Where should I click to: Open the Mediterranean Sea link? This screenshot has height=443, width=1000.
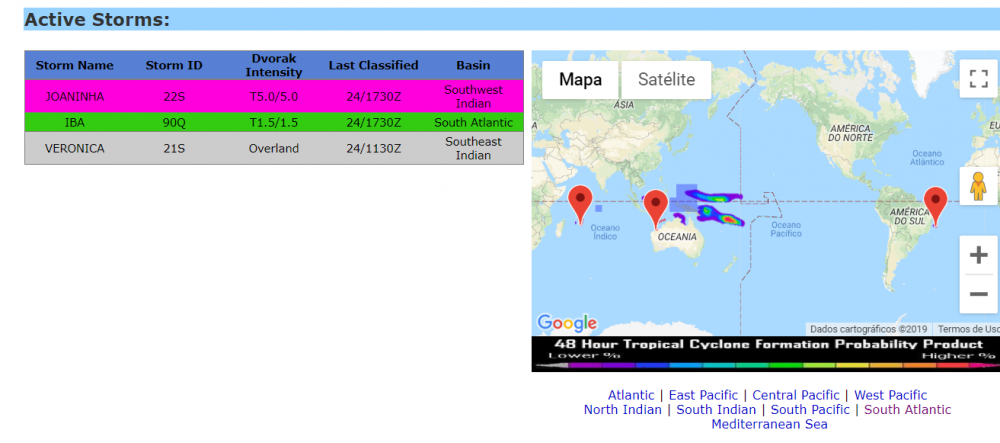pos(769,424)
